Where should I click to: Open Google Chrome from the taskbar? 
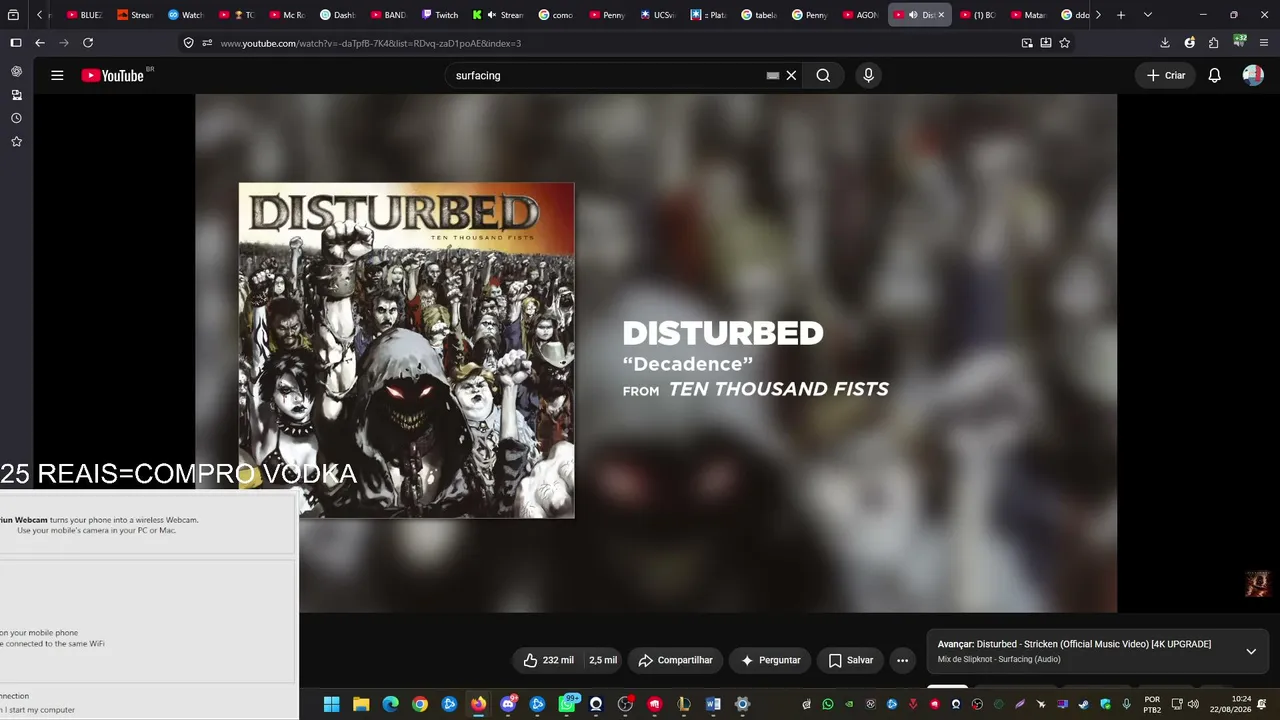pyautogui.click(x=420, y=704)
